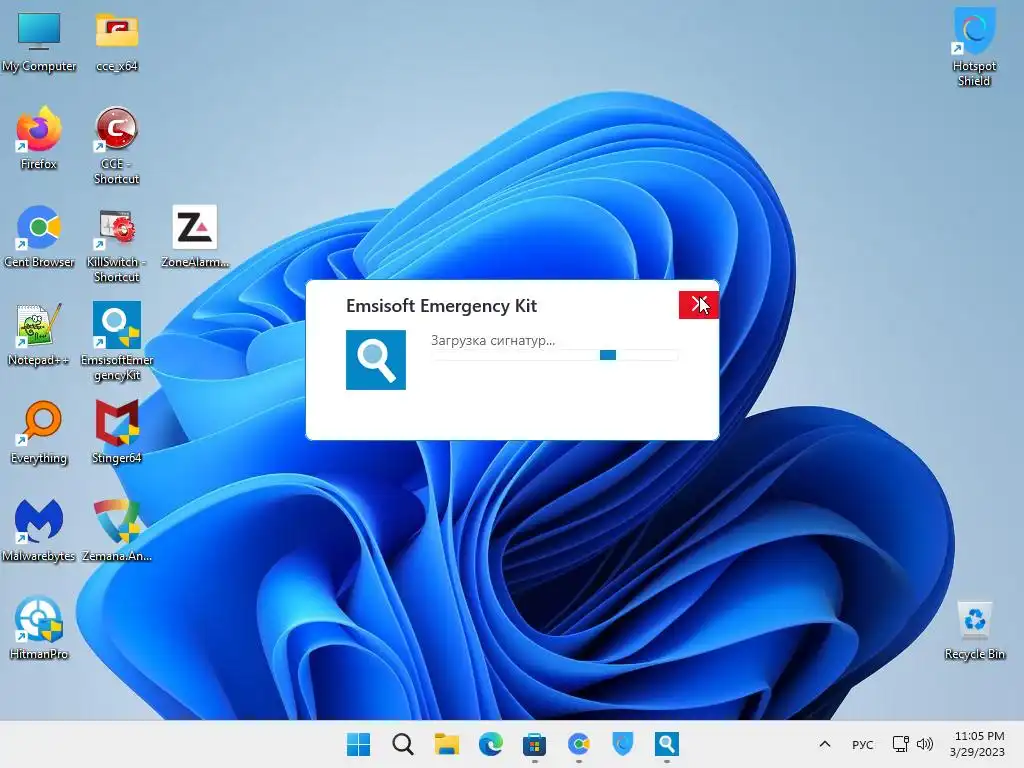The height and width of the screenshot is (768, 1024).
Task: Close the Emsisoft Emergency Kit loading dialog
Action: [698, 305]
